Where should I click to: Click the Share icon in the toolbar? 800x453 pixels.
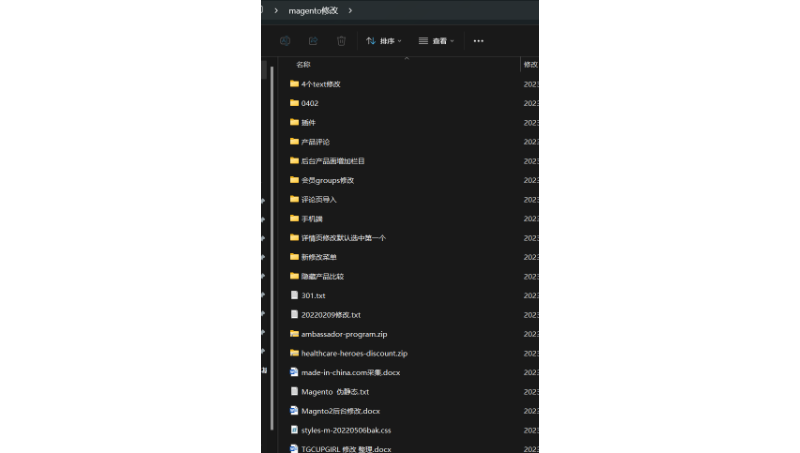coord(313,41)
